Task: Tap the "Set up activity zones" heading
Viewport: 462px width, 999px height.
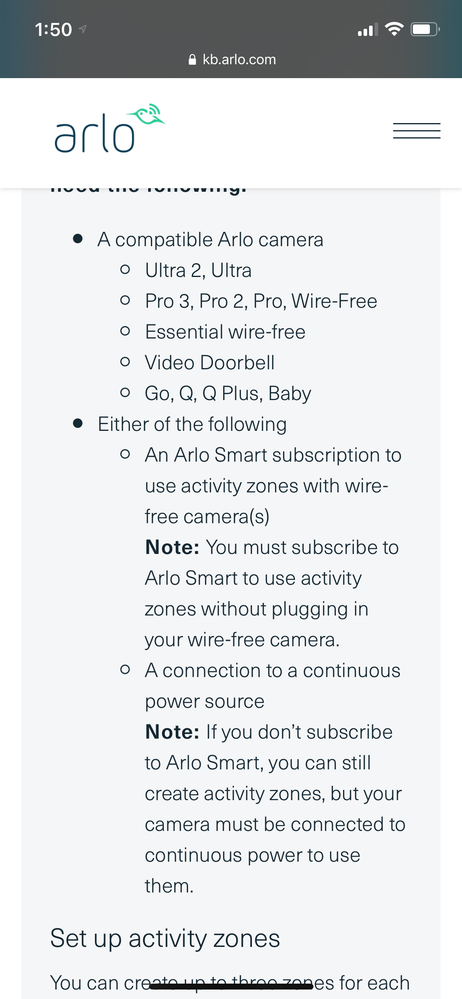Action: coord(165,938)
